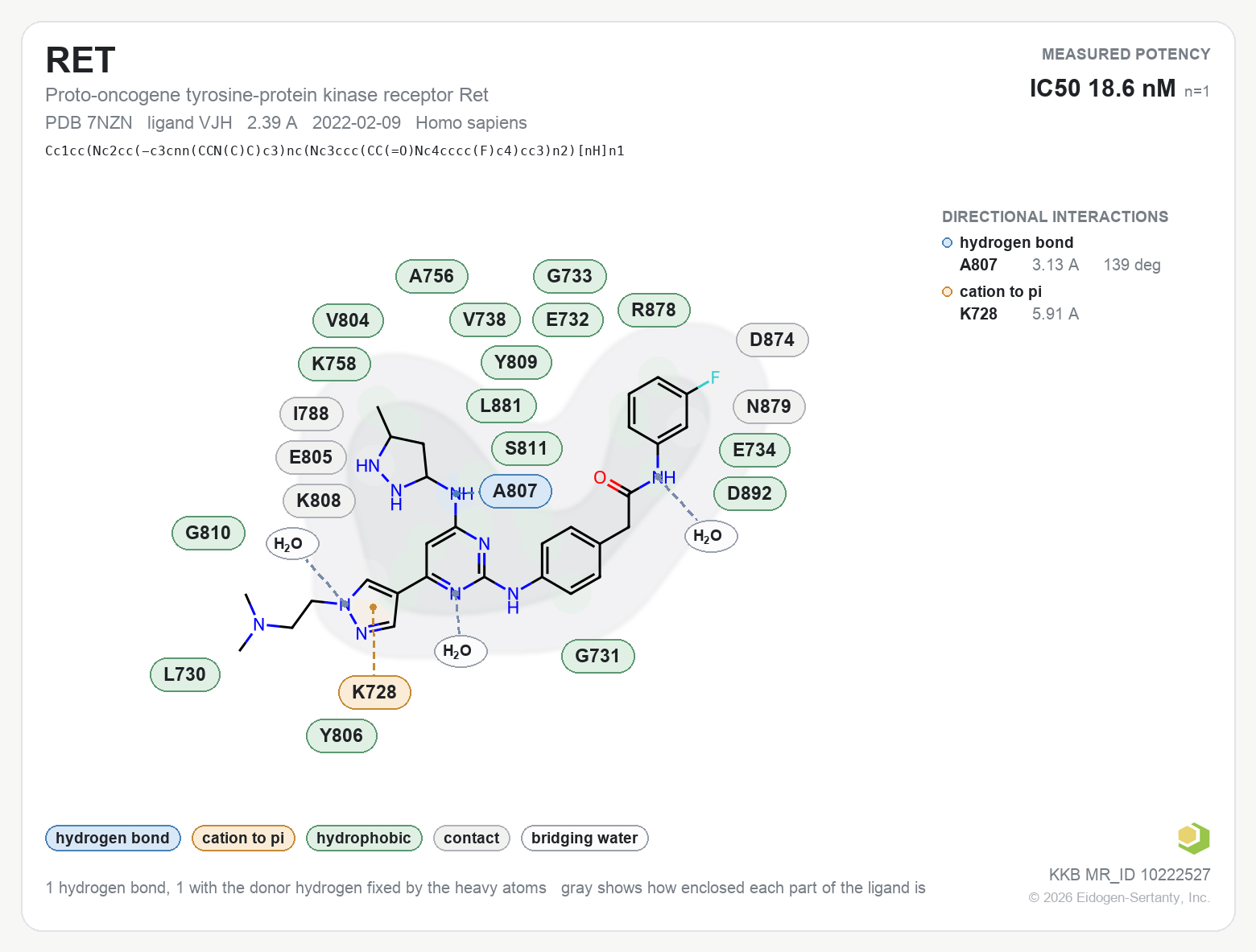Click the 5.91 A distance value

click(x=1056, y=314)
